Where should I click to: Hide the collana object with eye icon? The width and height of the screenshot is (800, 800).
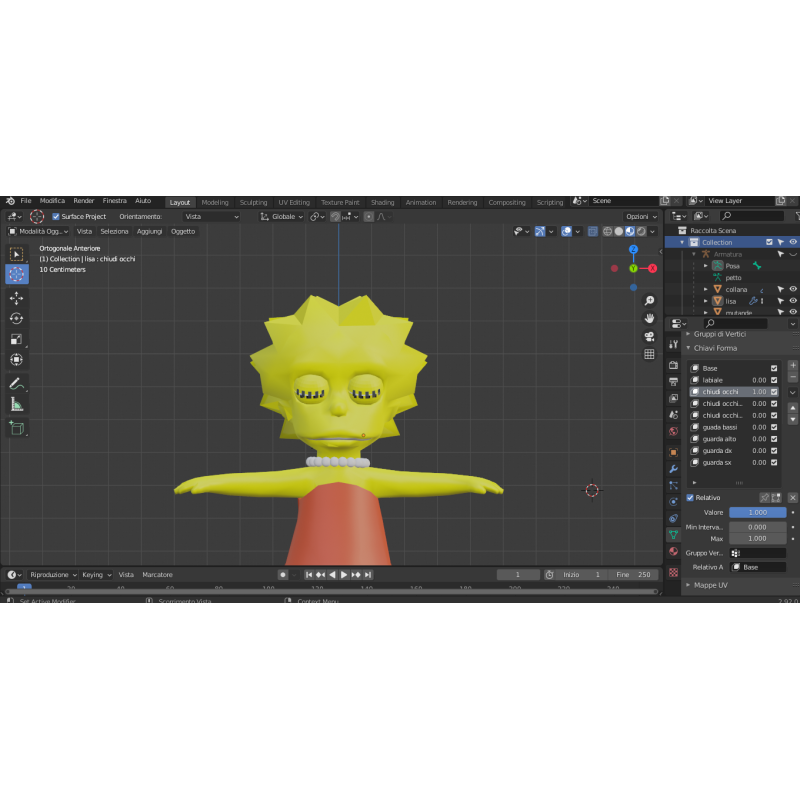point(793,289)
